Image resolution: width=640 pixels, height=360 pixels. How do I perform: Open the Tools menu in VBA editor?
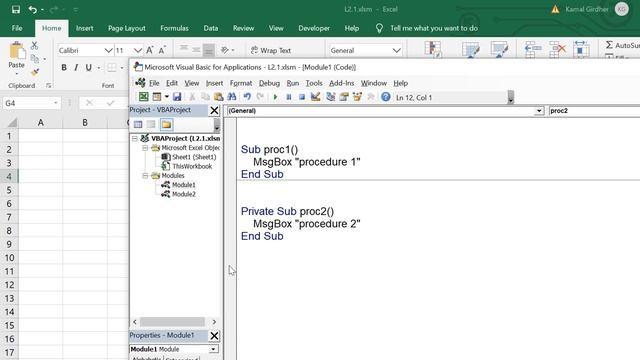314,83
